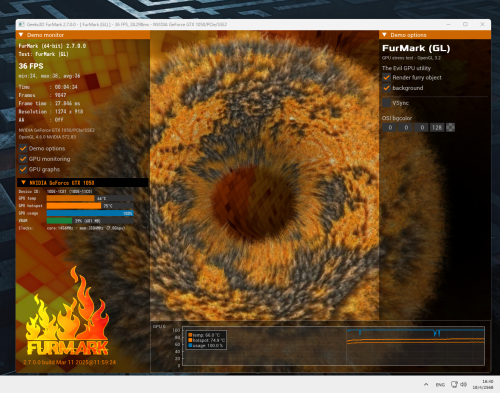
Task: Minimize the FurMark window
Action: point(449,24)
